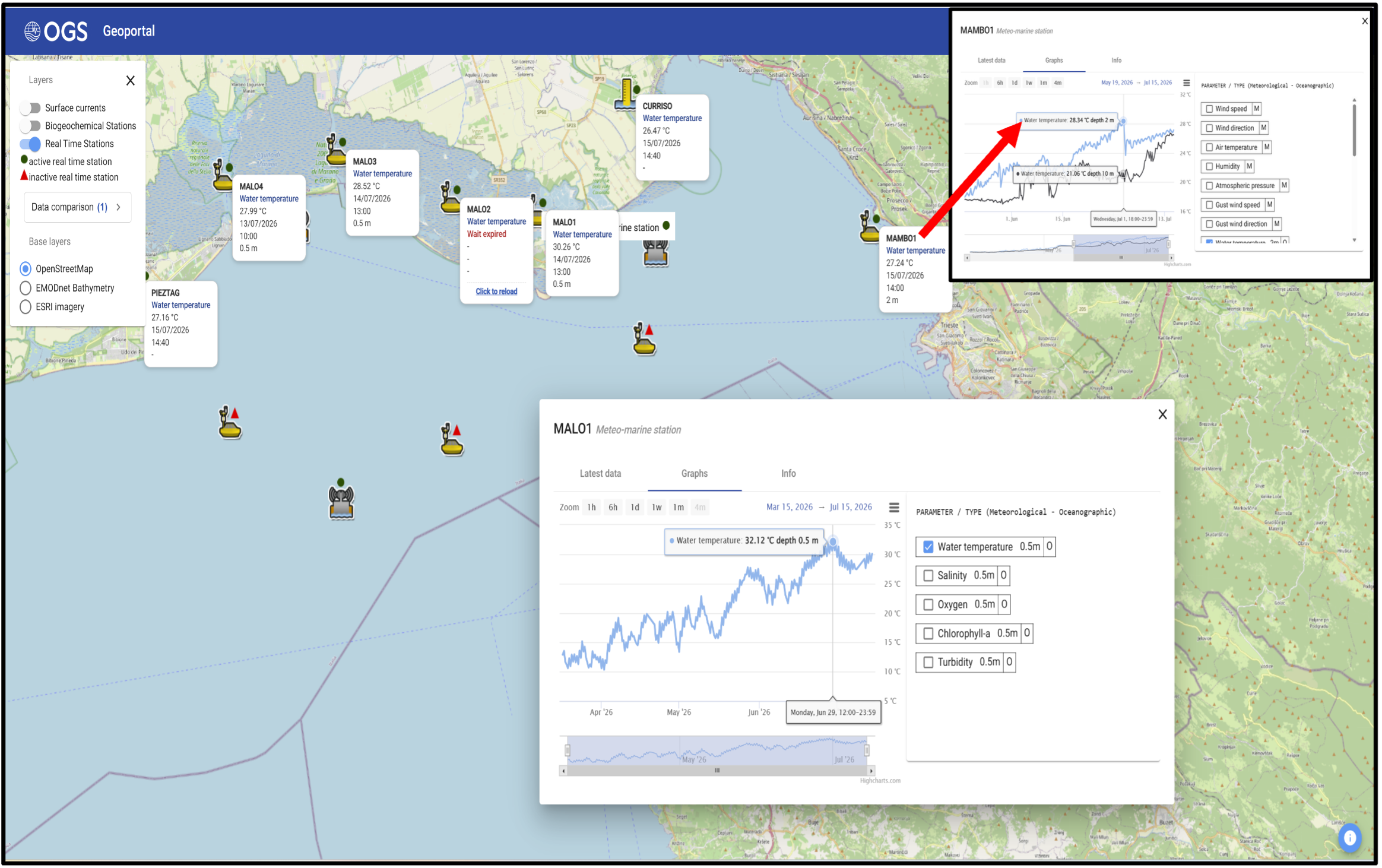1382x868 pixels.
Task: Set MAMBO1 chart zoom to 4m
Action: [x=1057, y=83]
